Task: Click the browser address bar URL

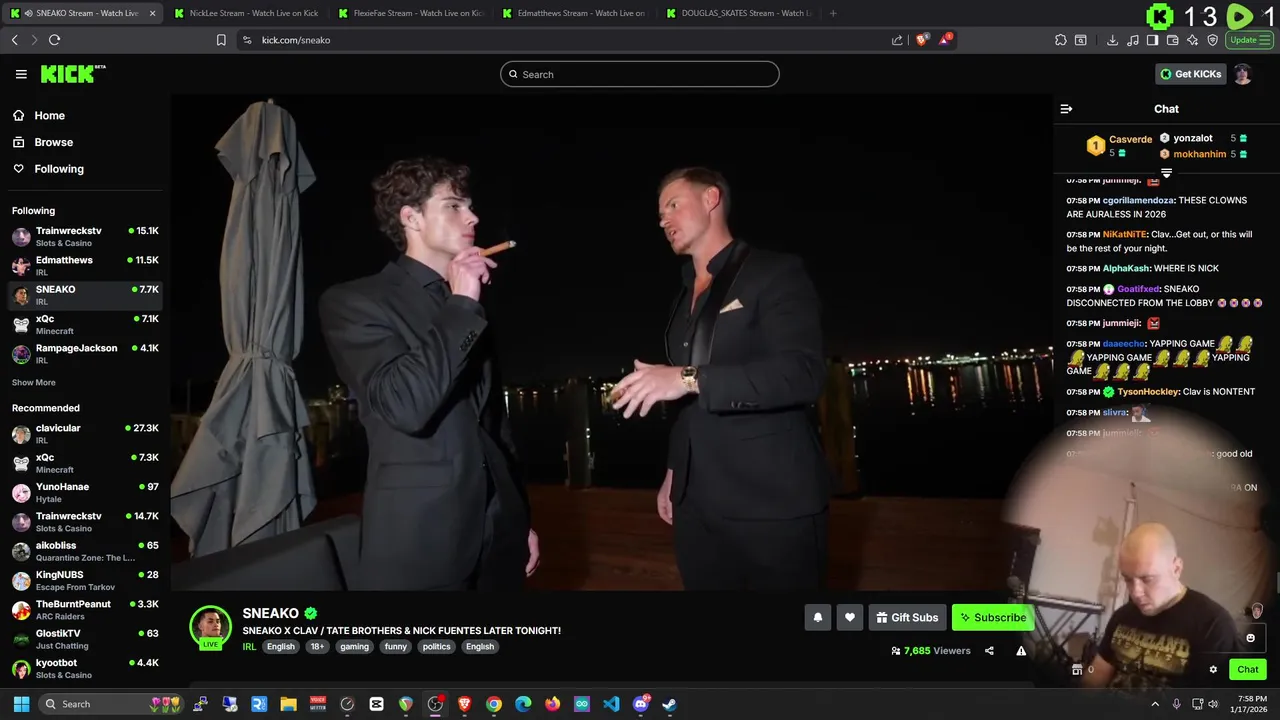Action: [296, 40]
